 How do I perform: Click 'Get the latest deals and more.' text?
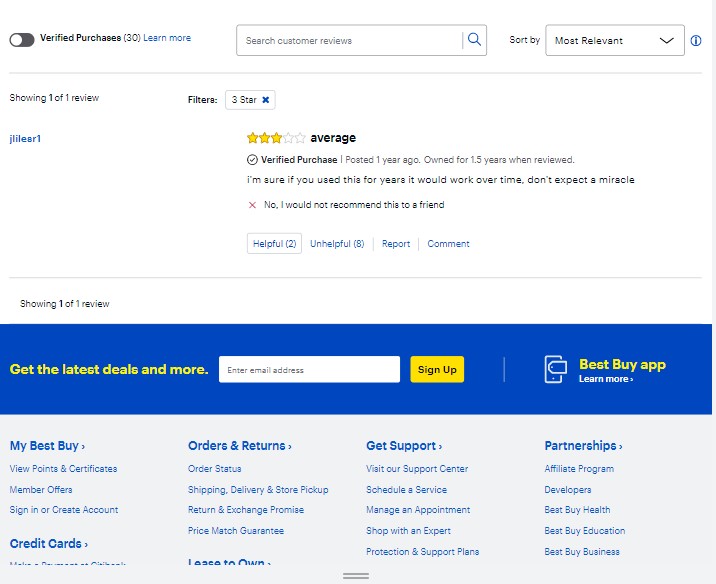[x=109, y=369]
